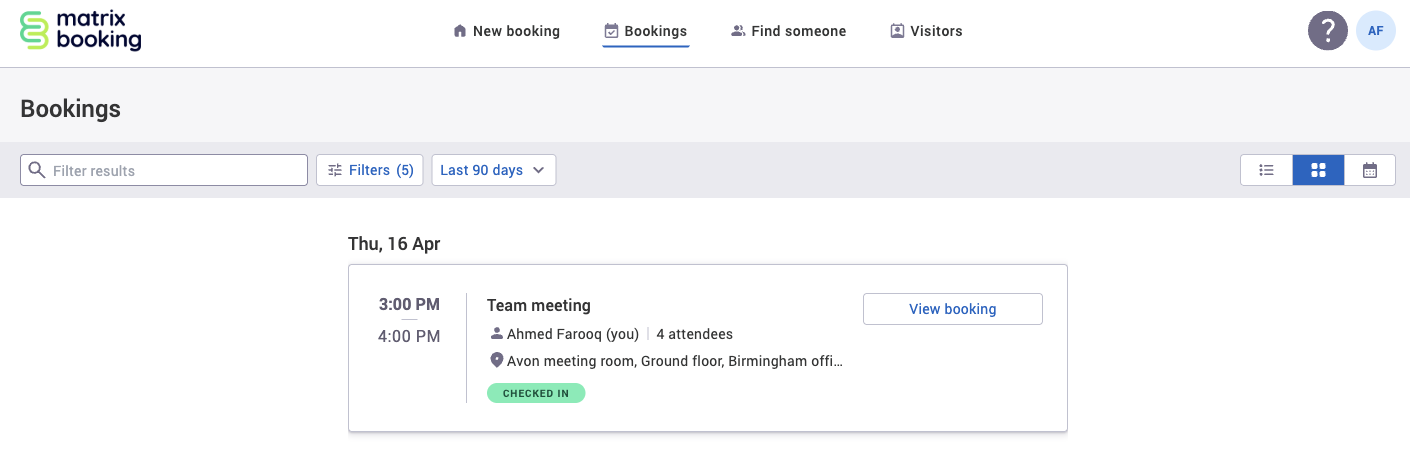The width and height of the screenshot is (1410, 449).
Task: Open the Find someone page
Action: [788, 31]
